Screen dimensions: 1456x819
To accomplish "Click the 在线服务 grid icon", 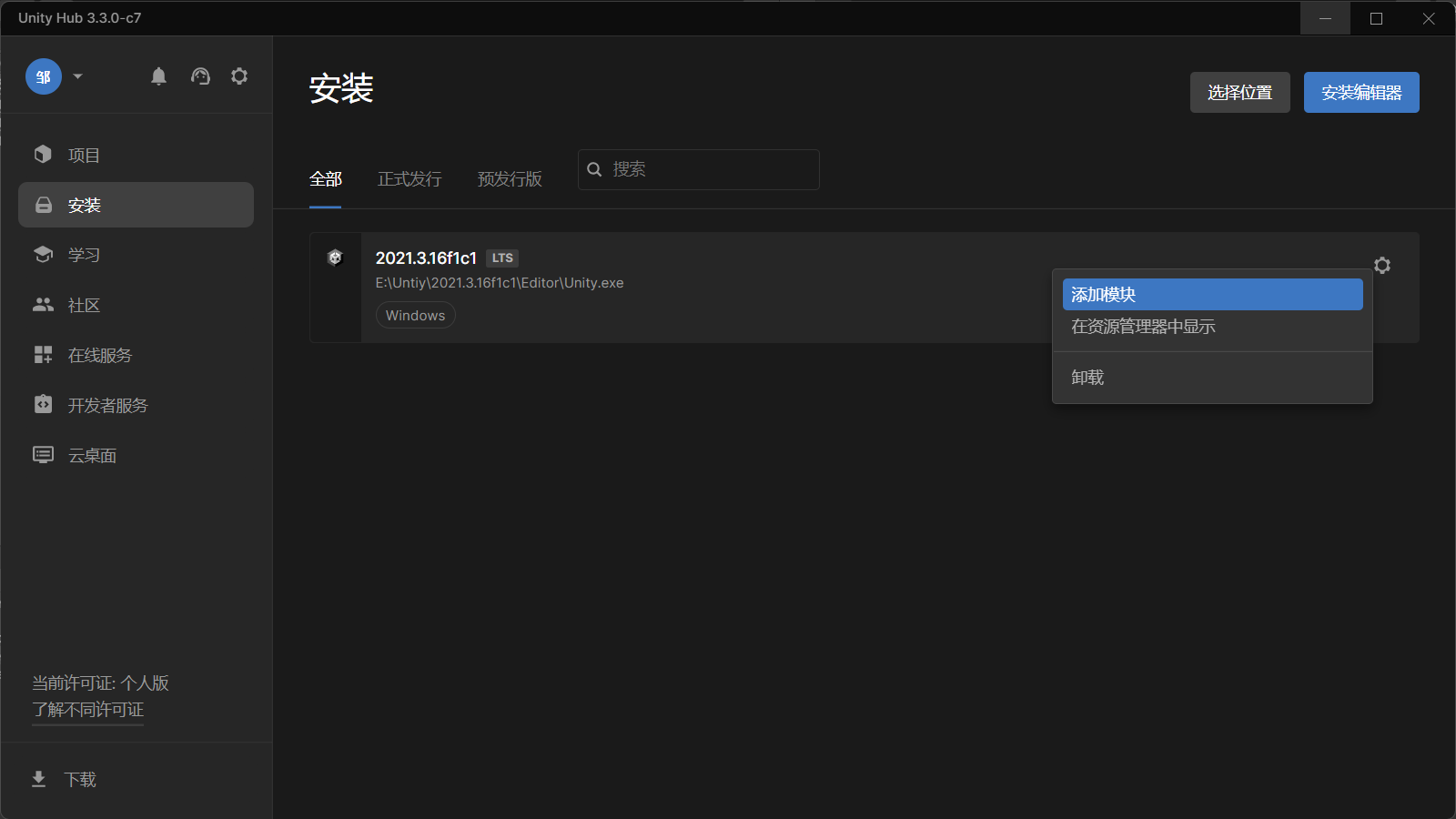I will [x=43, y=354].
